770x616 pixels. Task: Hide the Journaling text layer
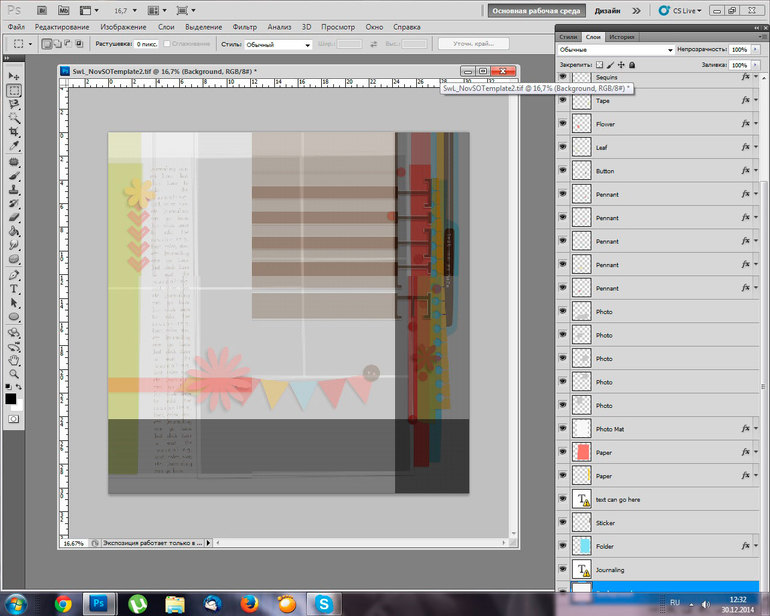(x=562, y=570)
